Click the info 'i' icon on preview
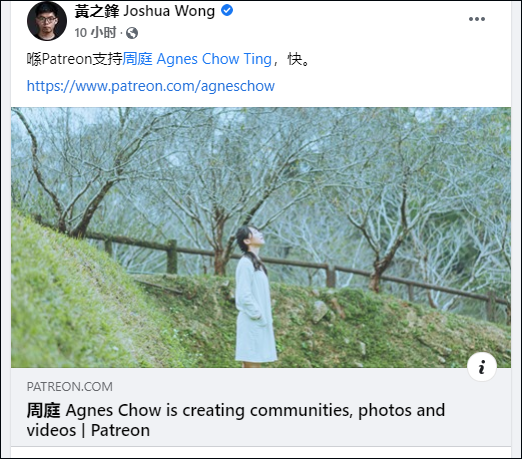The image size is (522, 459). point(482,367)
